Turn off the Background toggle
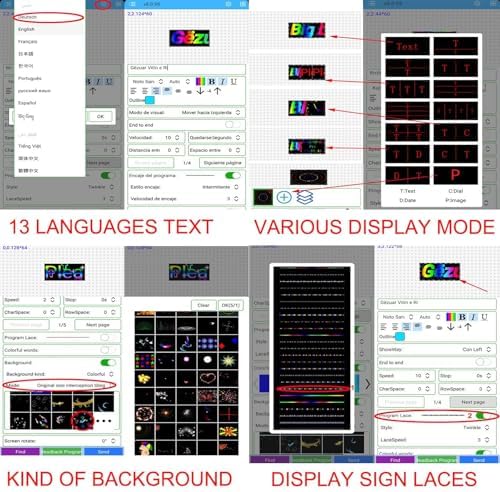 pyautogui.click(x=108, y=362)
